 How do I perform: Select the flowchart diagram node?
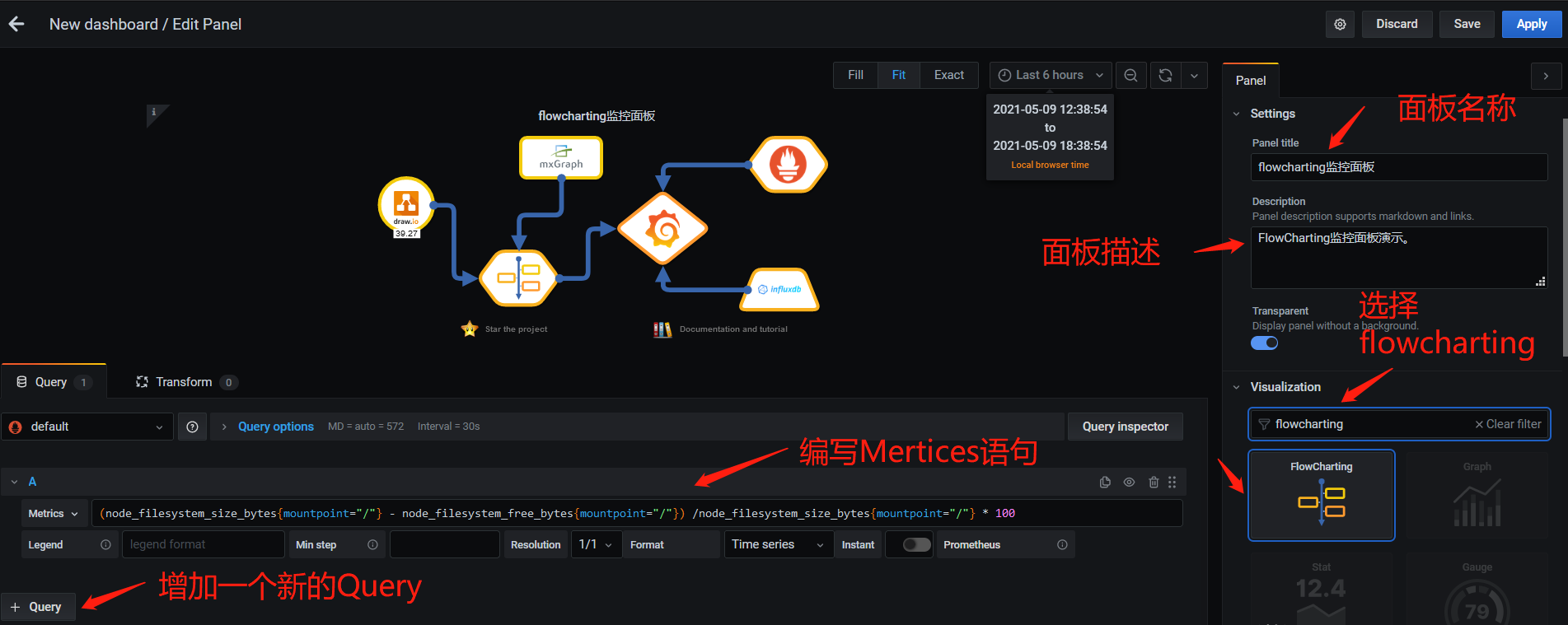click(518, 278)
